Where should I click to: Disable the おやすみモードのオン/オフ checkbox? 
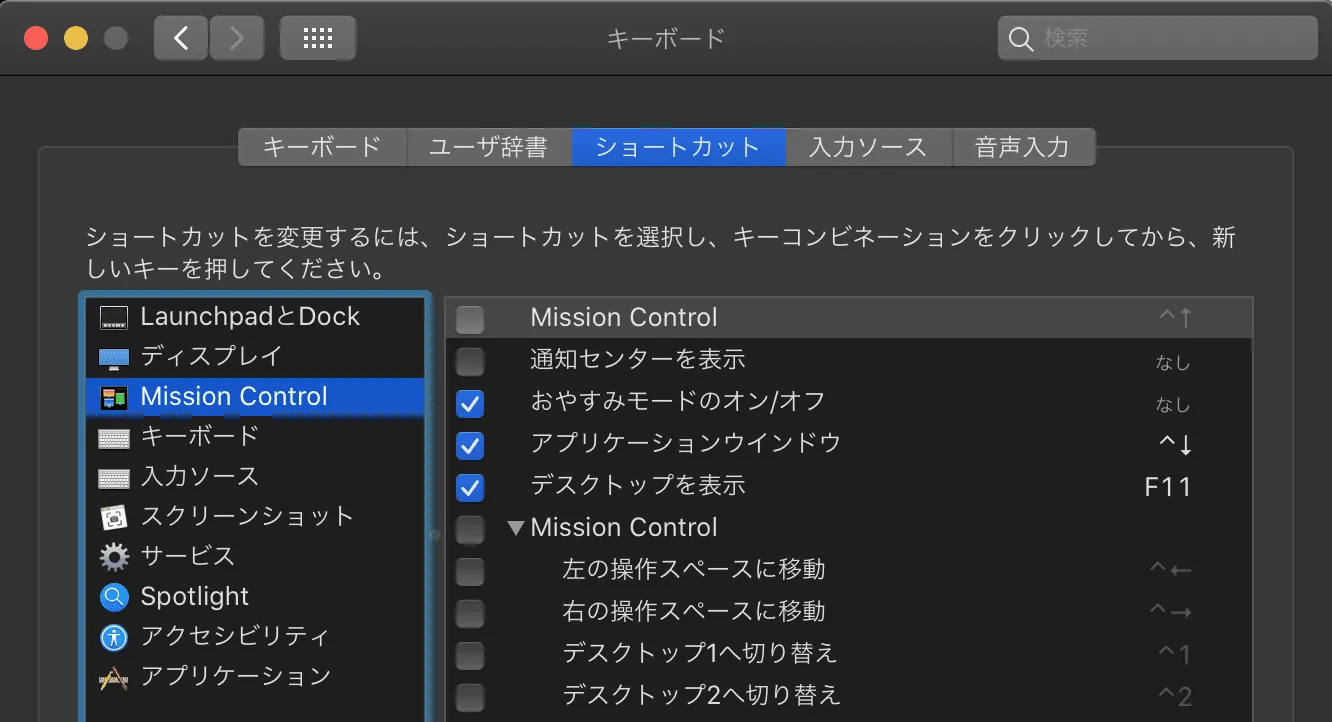(470, 403)
